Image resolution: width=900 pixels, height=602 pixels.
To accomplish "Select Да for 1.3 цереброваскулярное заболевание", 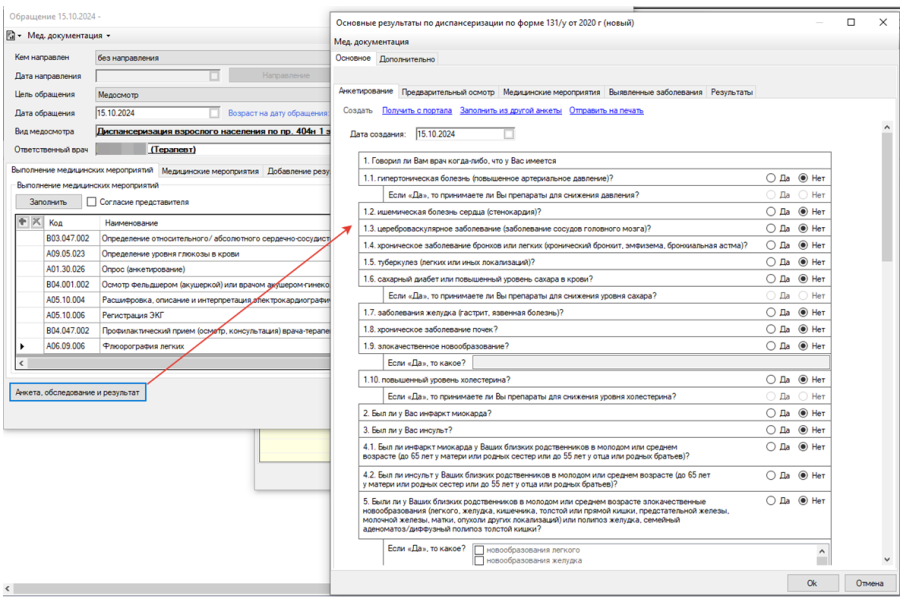I will point(771,228).
